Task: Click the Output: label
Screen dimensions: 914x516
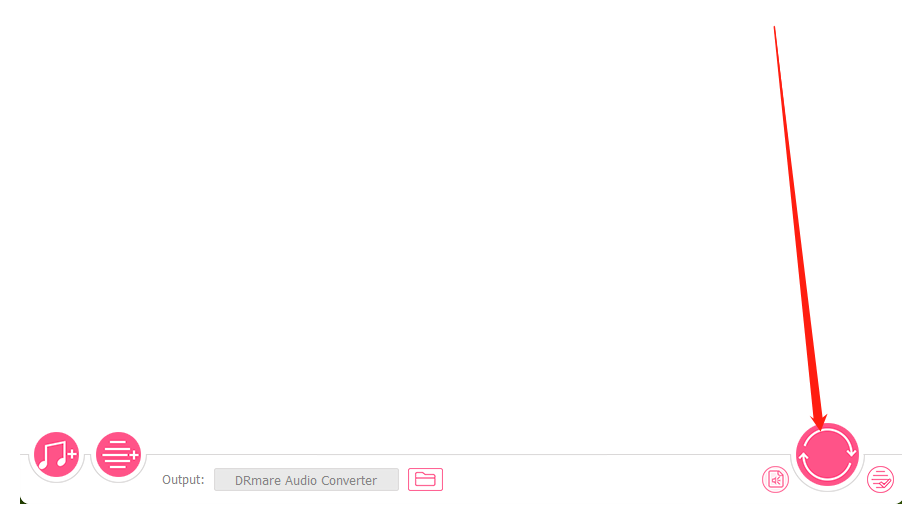Action: (183, 480)
